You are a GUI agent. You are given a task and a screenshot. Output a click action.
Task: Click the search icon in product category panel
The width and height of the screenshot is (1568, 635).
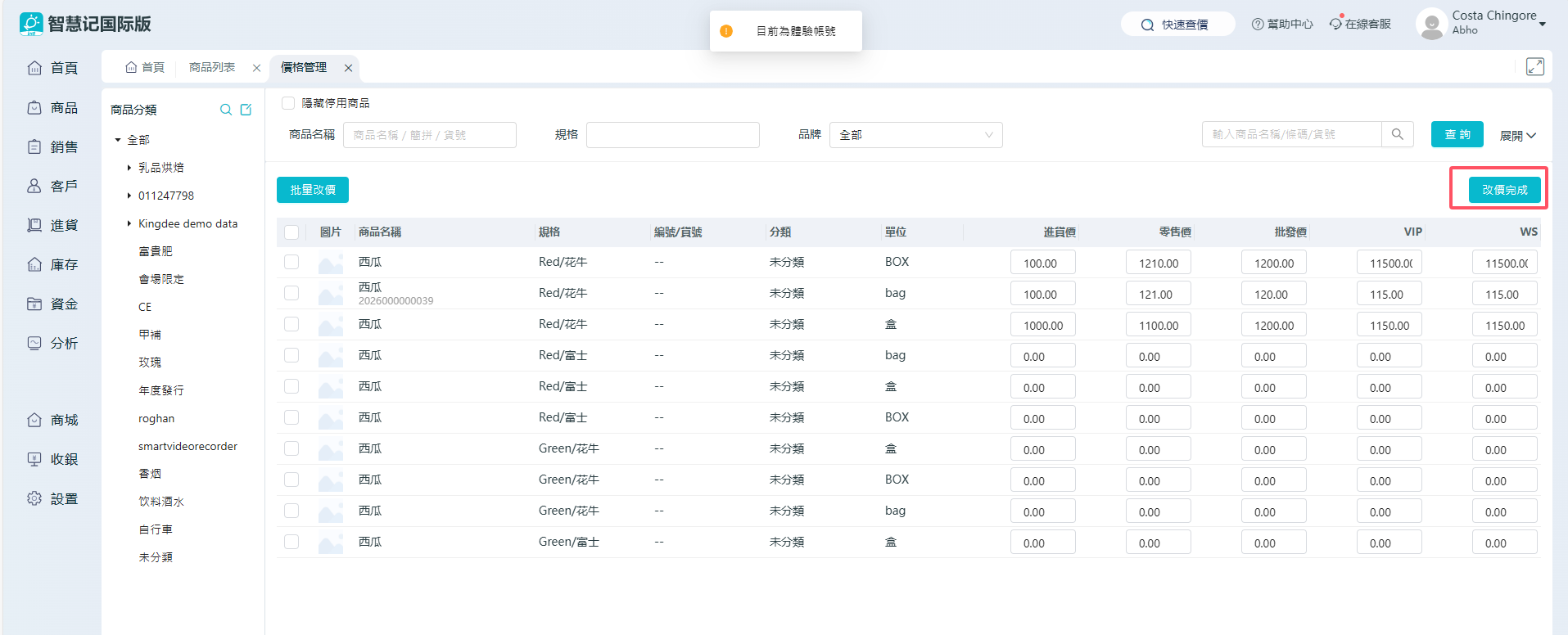[226, 110]
